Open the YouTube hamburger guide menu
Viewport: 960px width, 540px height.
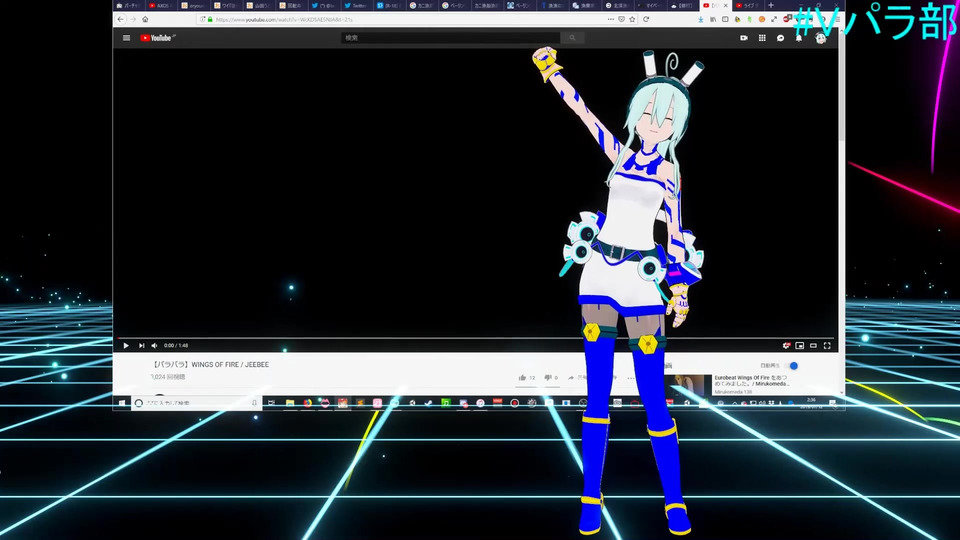coord(127,38)
